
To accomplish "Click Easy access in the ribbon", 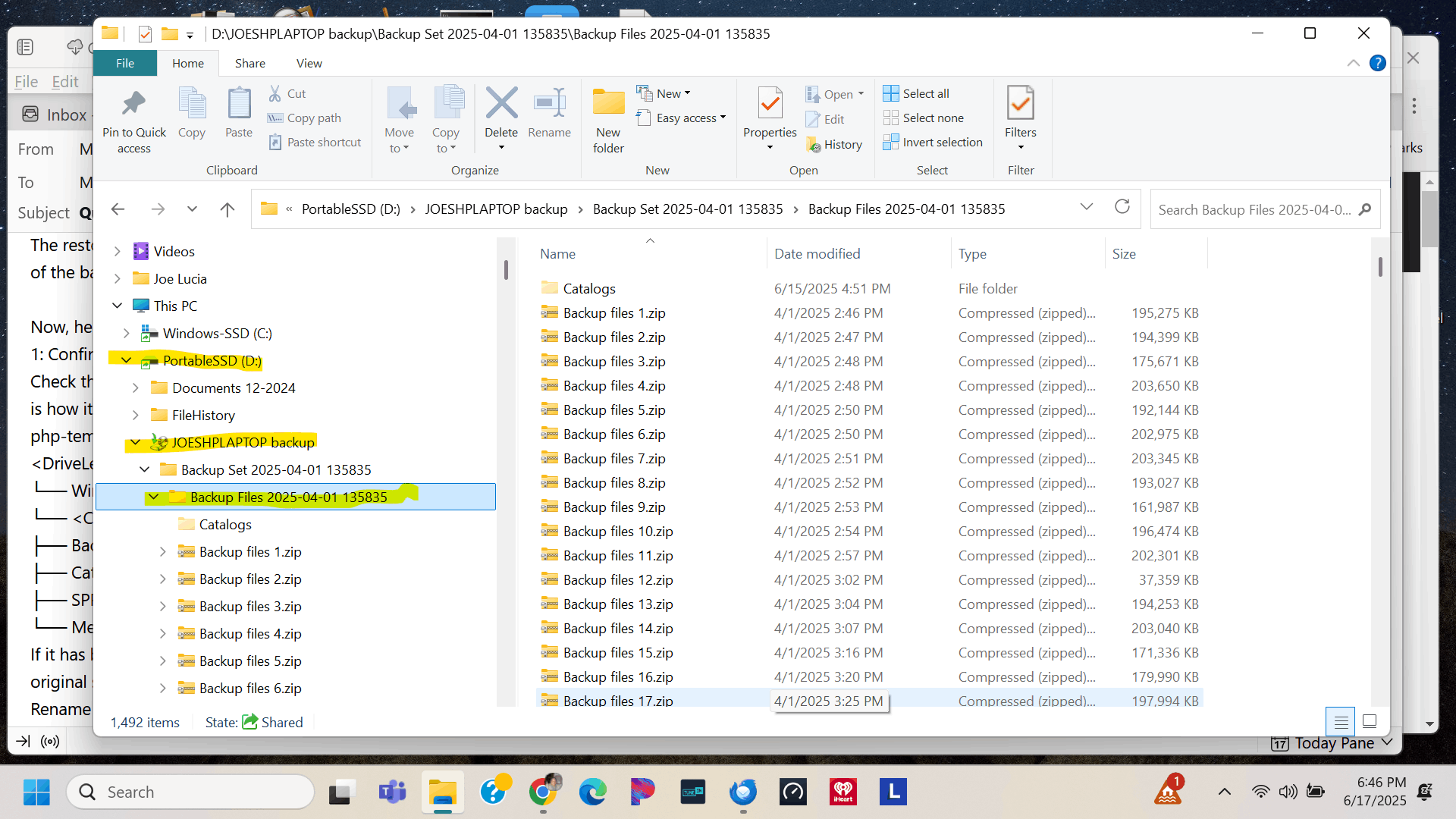I will point(681,118).
